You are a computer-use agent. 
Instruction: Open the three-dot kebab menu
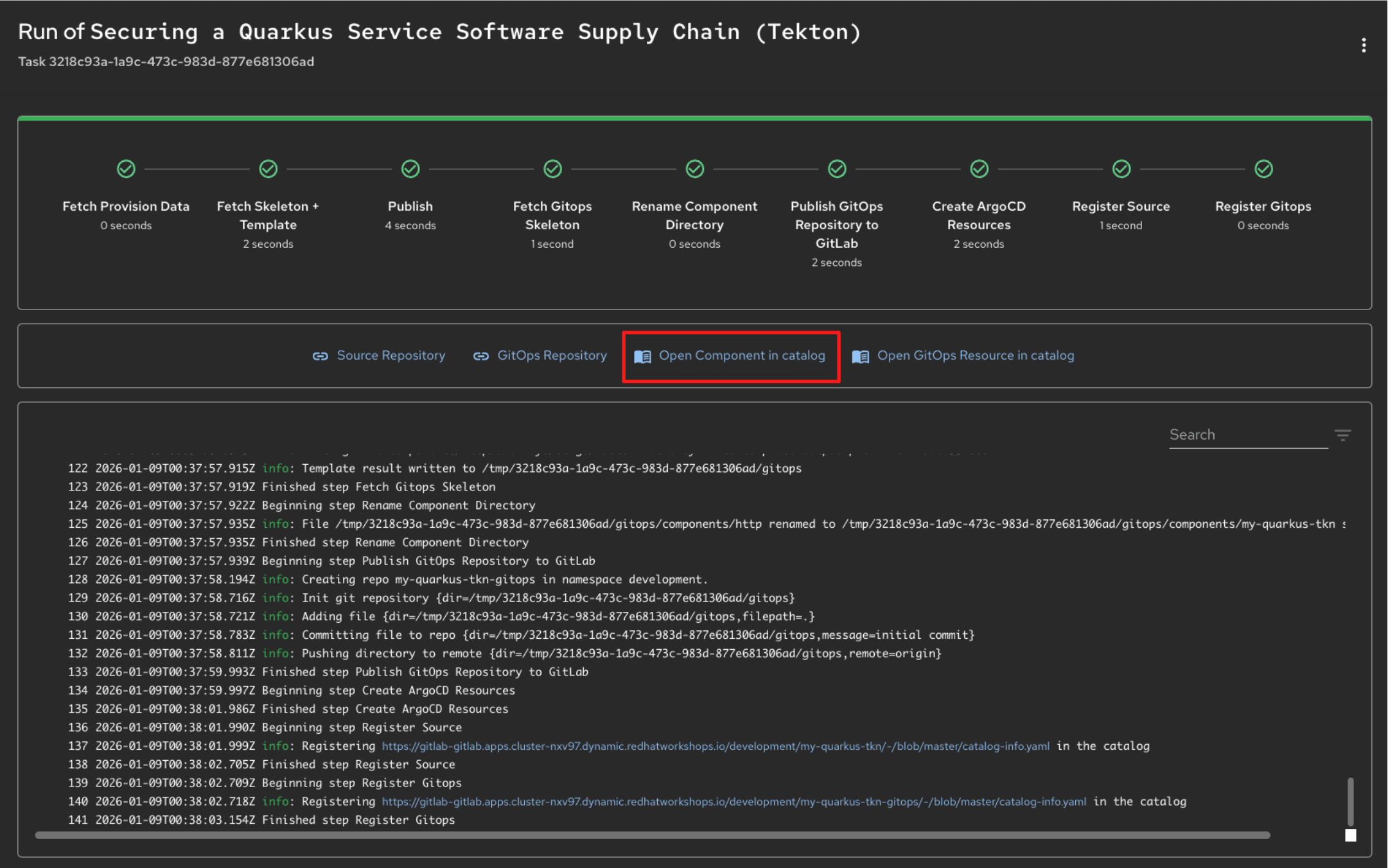click(1363, 45)
